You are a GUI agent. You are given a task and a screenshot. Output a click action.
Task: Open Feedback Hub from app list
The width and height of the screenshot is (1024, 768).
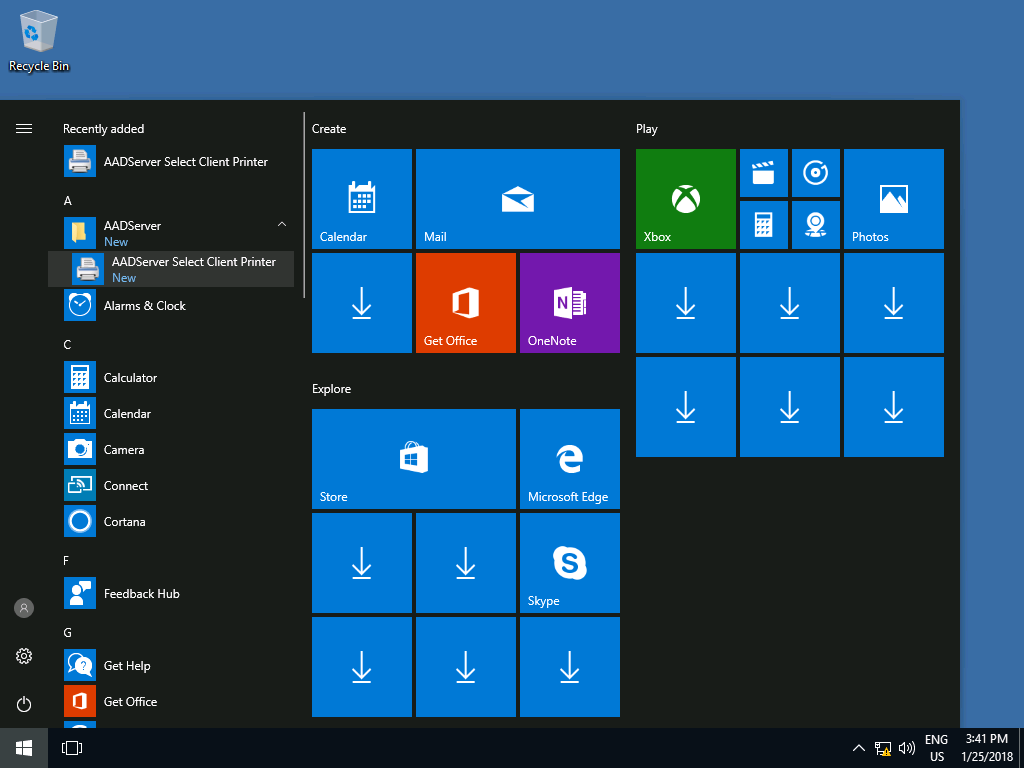pos(141,594)
